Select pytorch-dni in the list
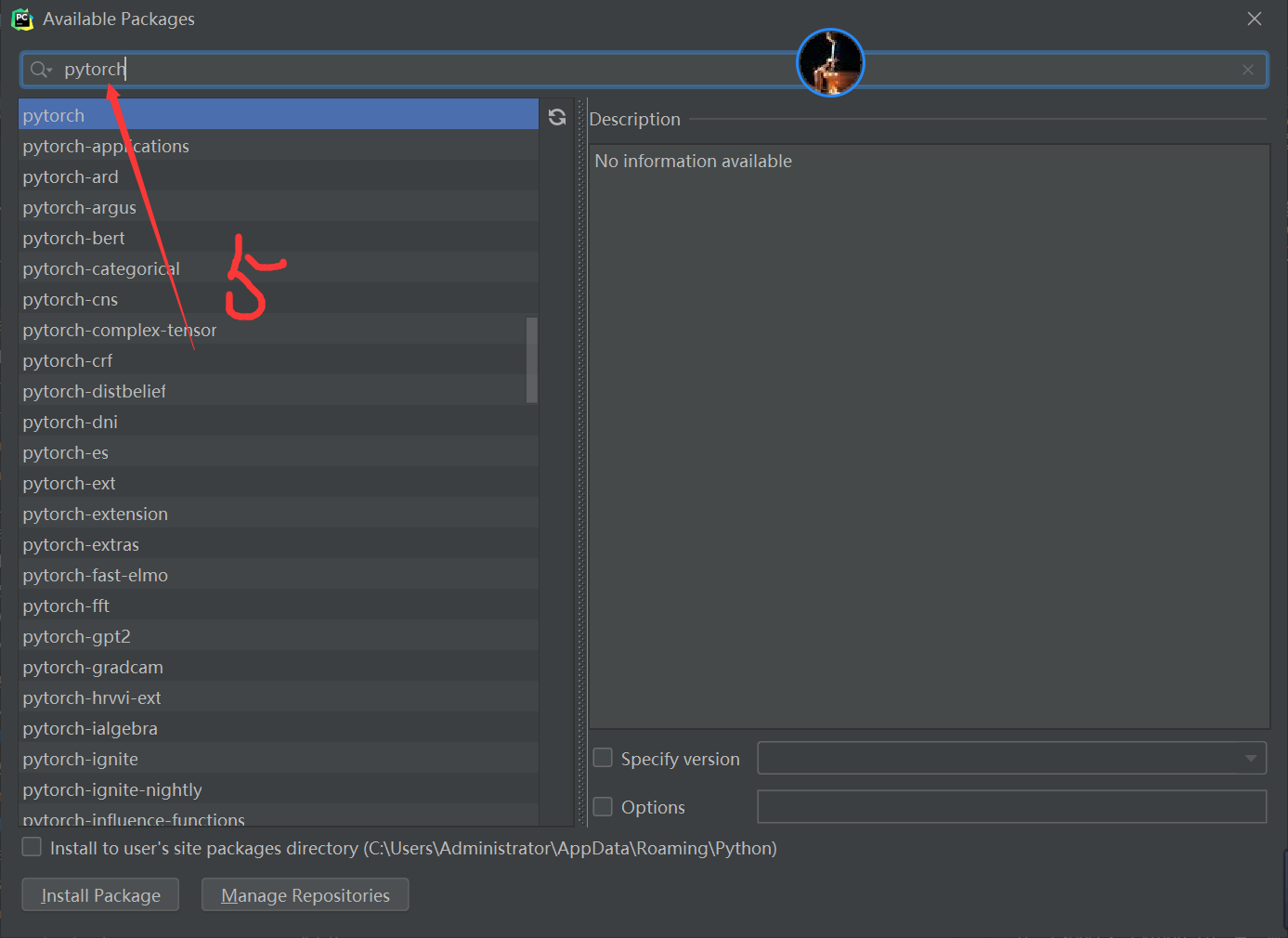This screenshot has width=1288, height=938. [279, 422]
